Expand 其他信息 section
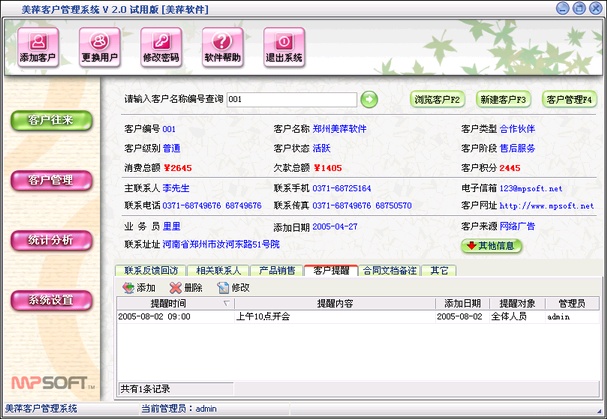Image resolution: width=607 pixels, height=419 pixels. click(492, 244)
